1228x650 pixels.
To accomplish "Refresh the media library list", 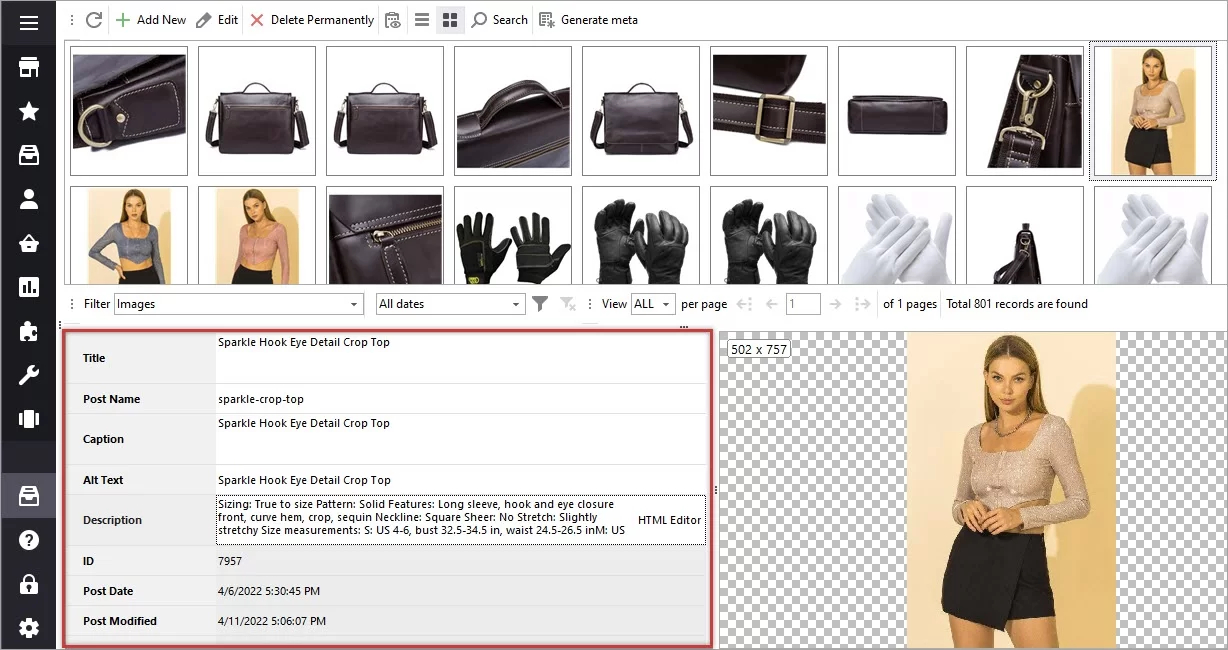I will [x=92, y=19].
